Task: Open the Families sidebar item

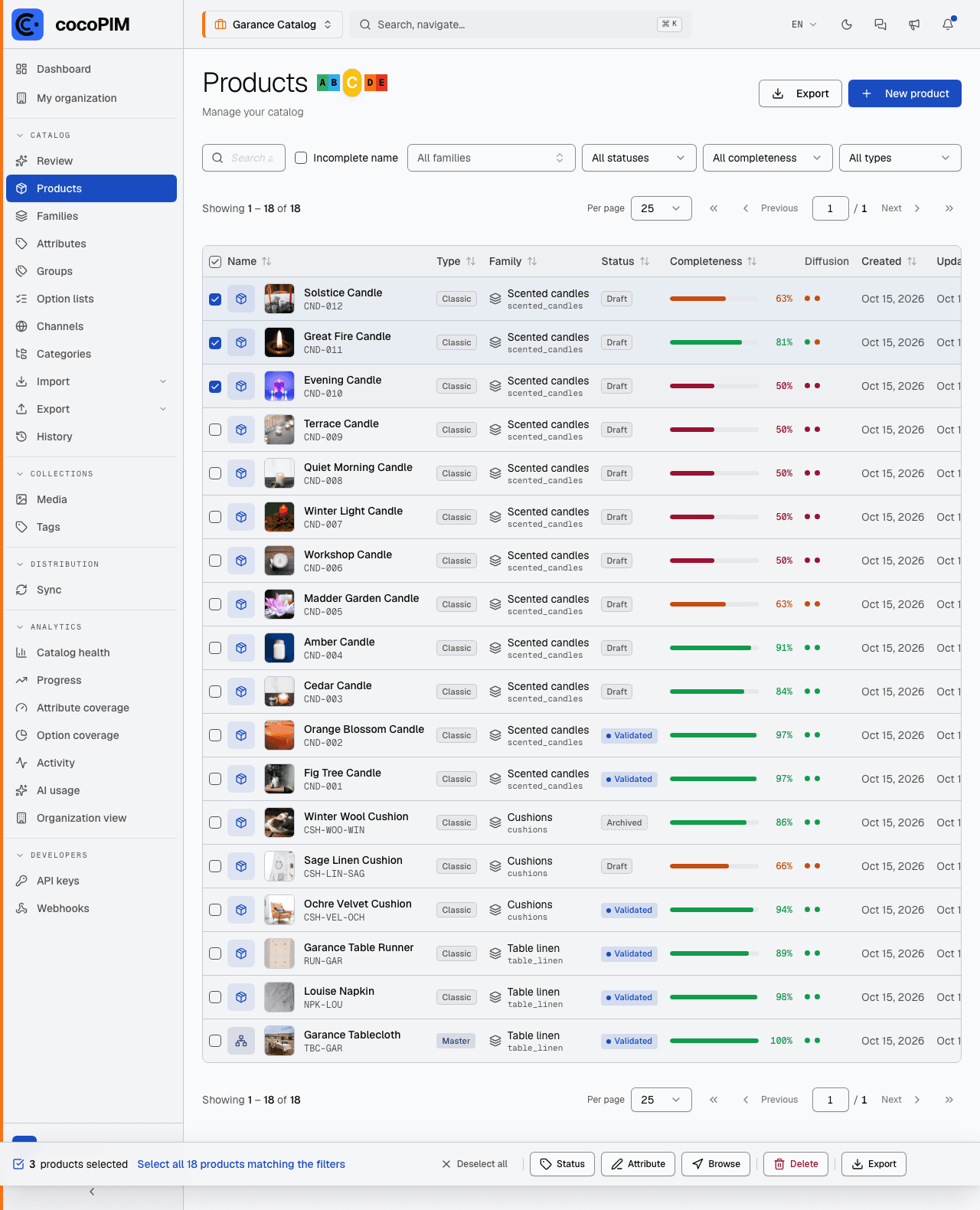Action: pos(91,216)
